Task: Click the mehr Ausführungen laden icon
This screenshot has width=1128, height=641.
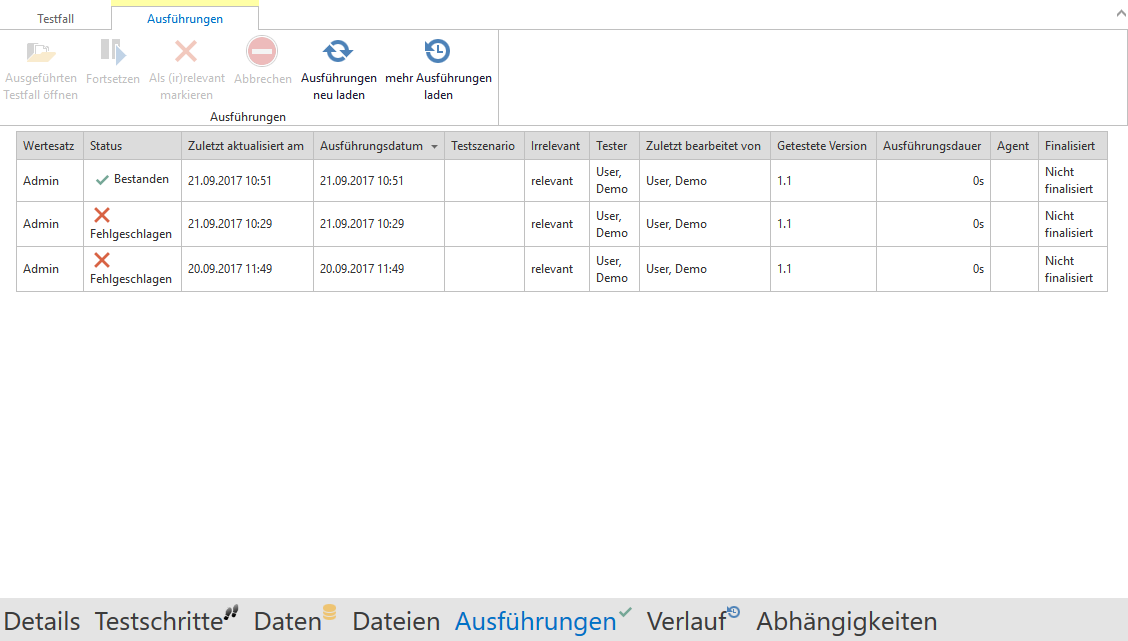Action: point(437,52)
